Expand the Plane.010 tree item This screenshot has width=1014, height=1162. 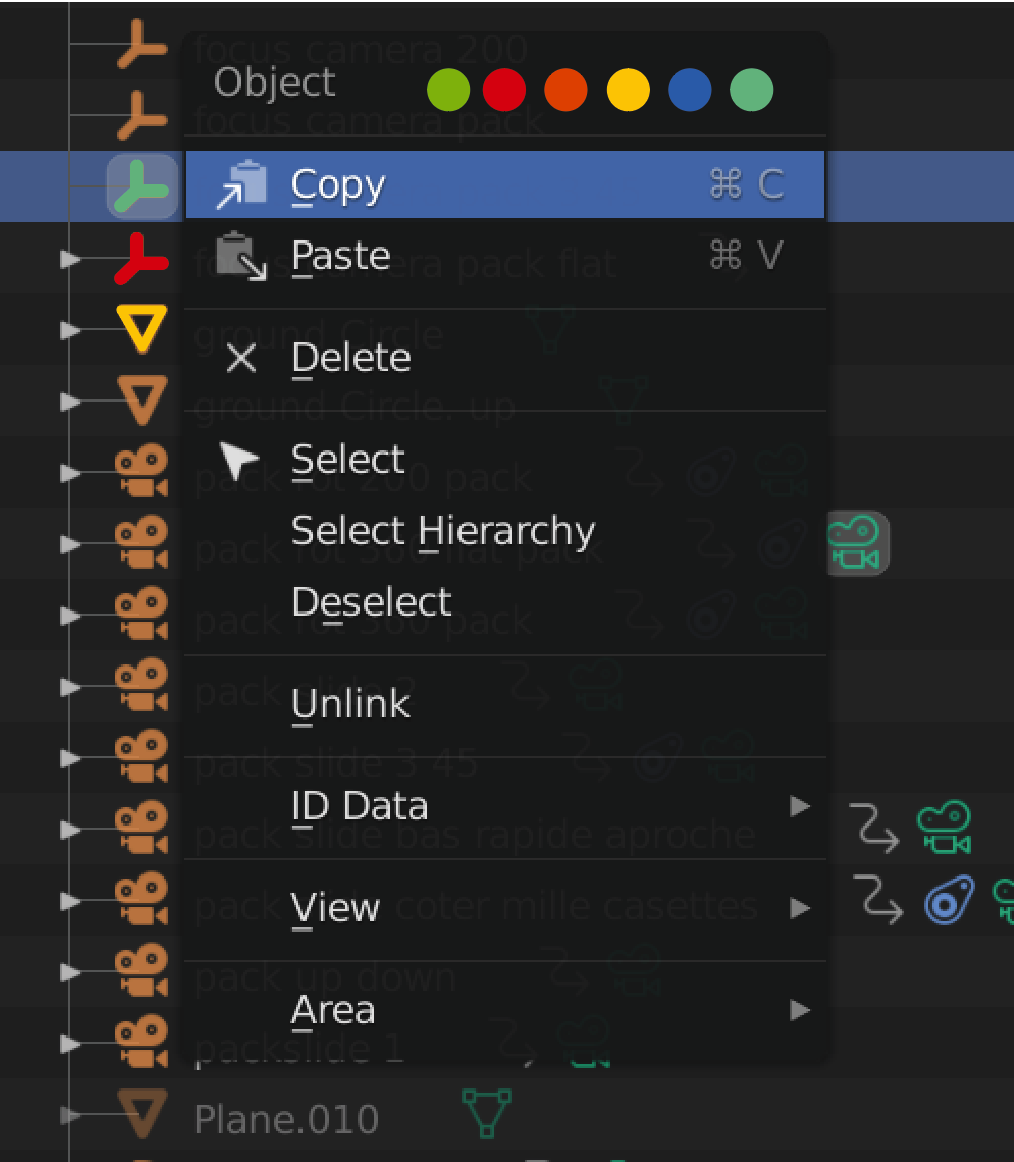coord(70,1114)
